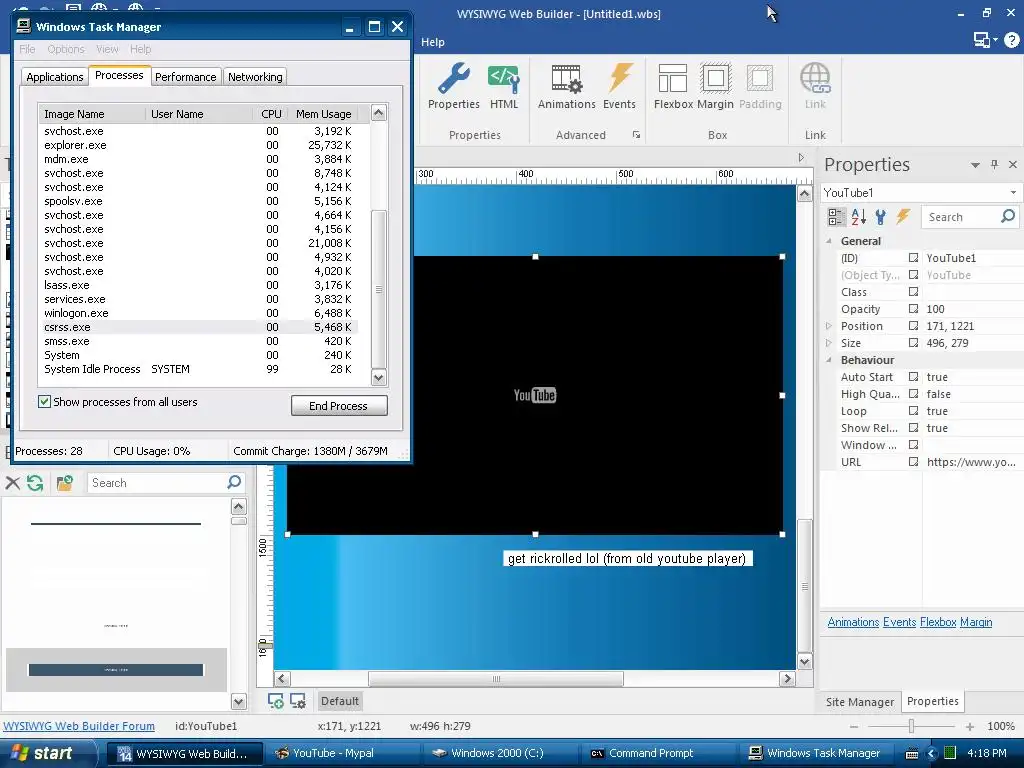Switch to YouTube - Mypal taskbar window
The height and width of the screenshot is (768, 1024).
(344, 754)
